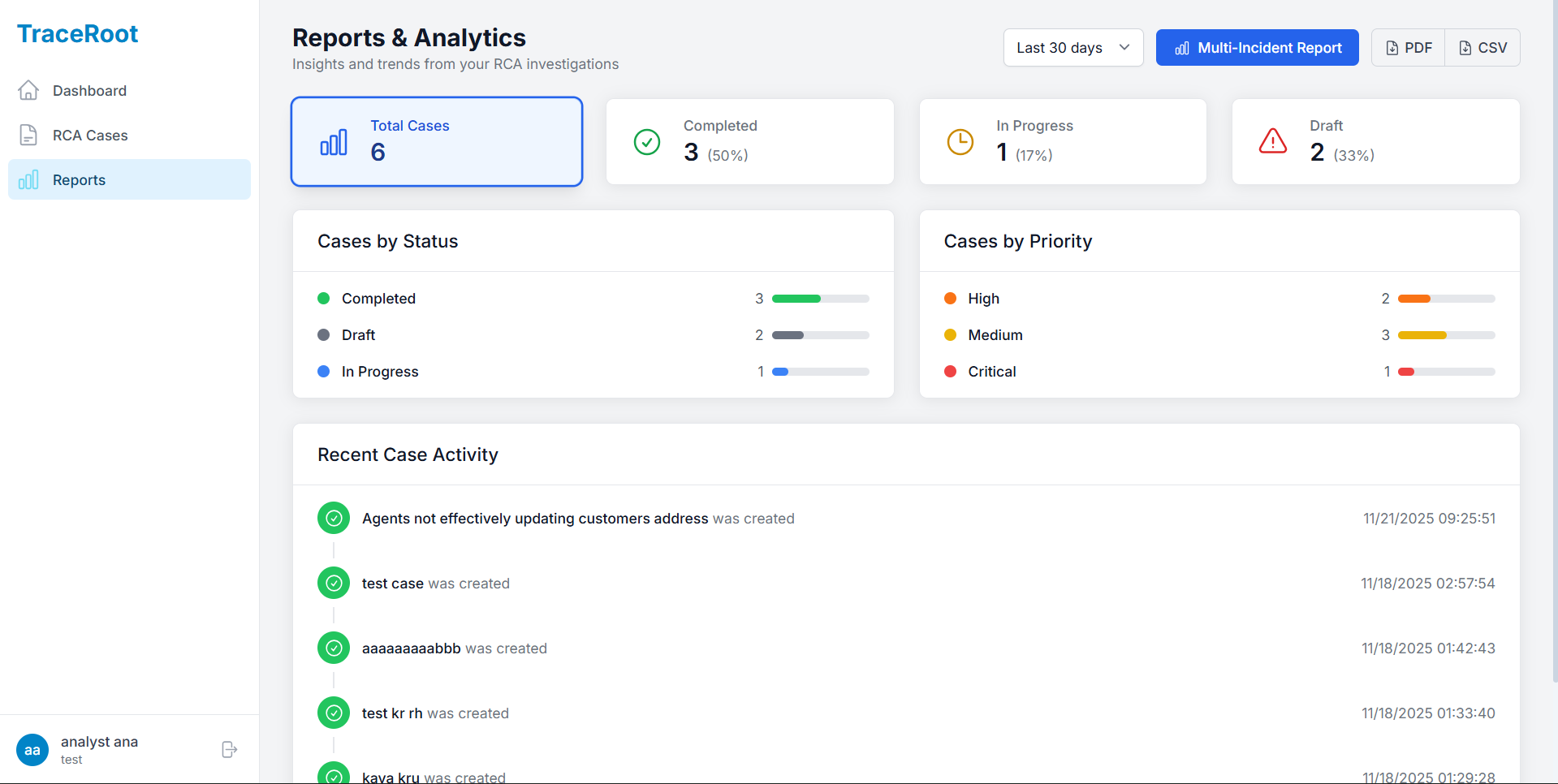The height and width of the screenshot is (784, 1558).
Task: Click the Completed green checkmark stat icon
Action: (x=646, y=142)
